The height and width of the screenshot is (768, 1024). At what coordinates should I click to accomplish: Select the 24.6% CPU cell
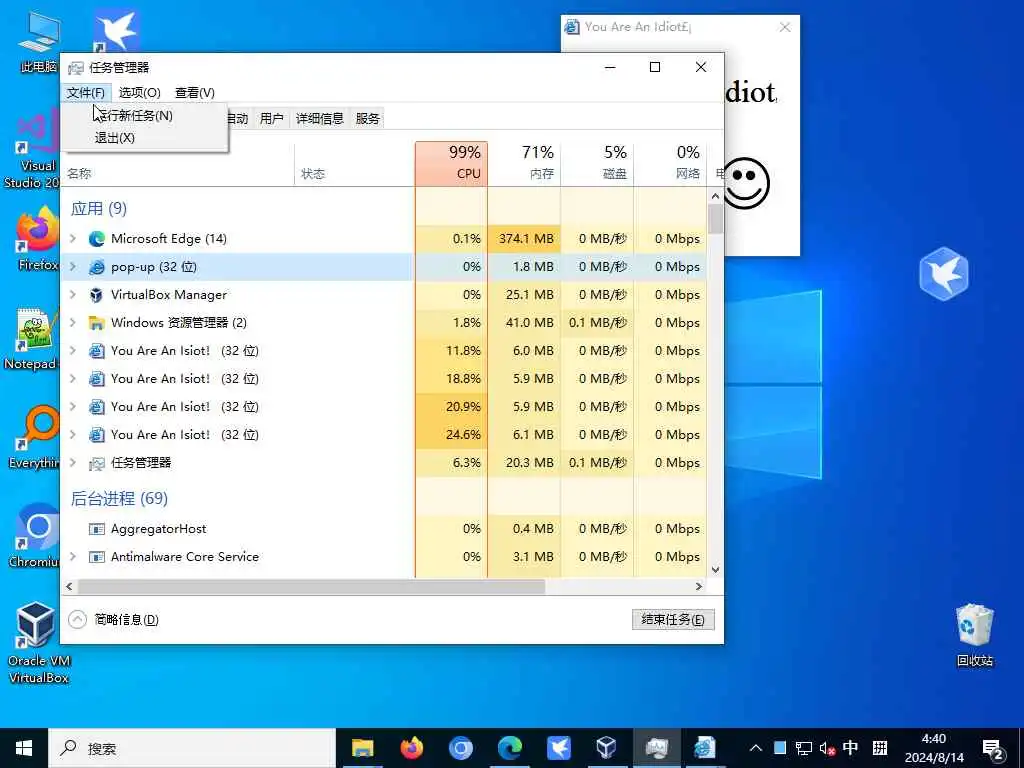pyautogui.click(x=451, y=435)
